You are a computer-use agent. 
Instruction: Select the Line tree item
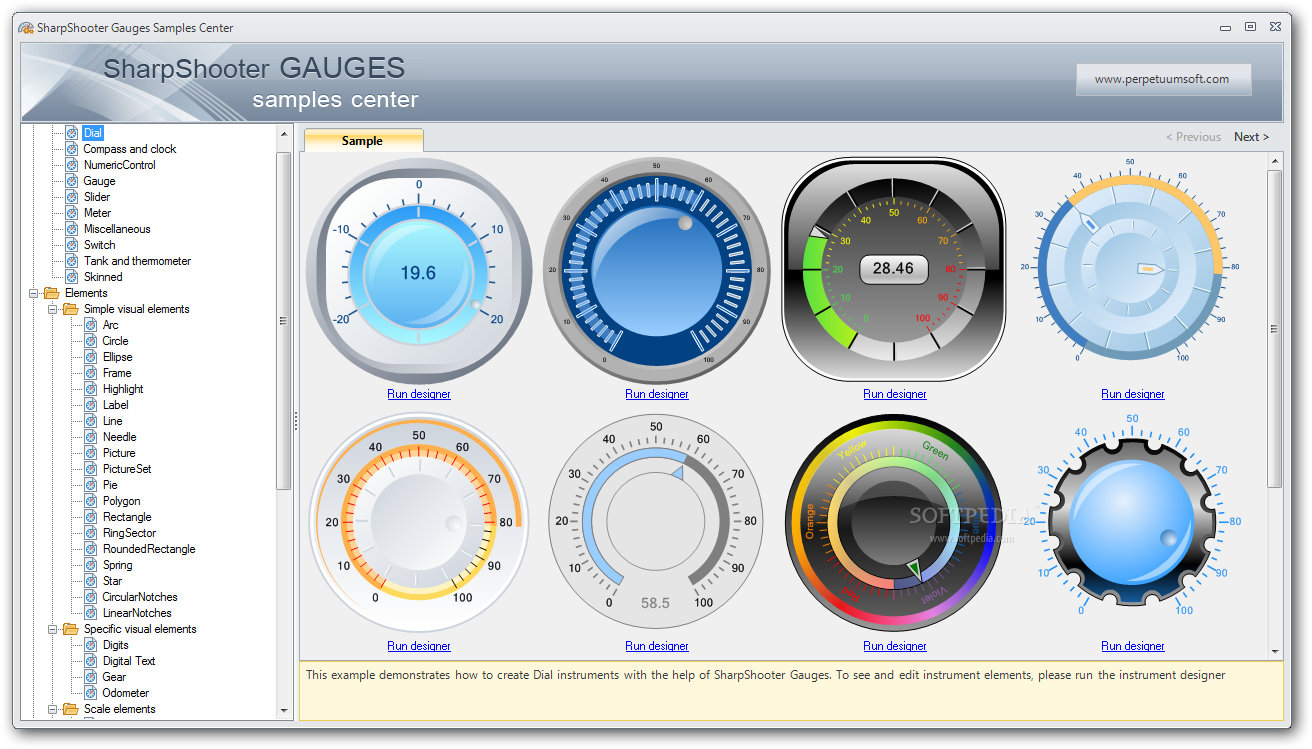tap(112, 421)
